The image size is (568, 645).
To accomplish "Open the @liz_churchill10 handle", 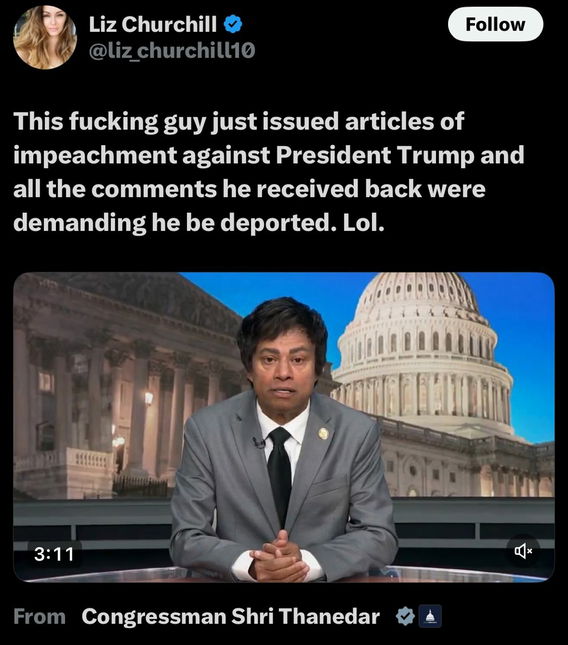I will click(172, 51).
